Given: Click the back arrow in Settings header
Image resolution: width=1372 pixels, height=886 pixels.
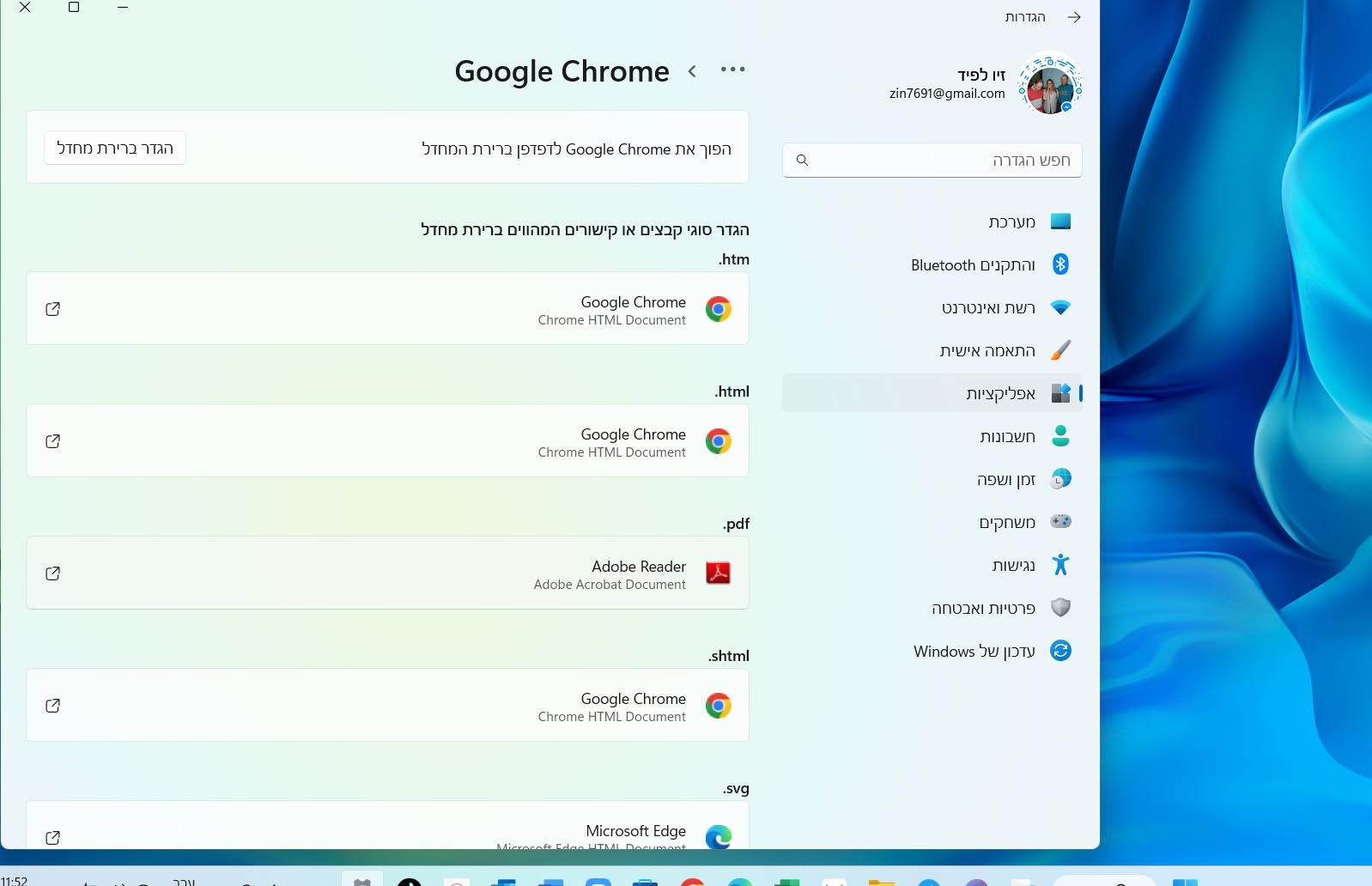Looking at the screenshot, I should [1073, 17].
